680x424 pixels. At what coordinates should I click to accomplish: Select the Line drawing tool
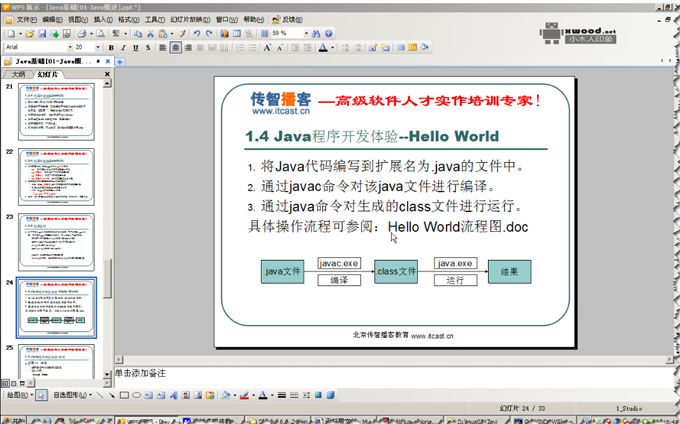[x=100, y=395]
